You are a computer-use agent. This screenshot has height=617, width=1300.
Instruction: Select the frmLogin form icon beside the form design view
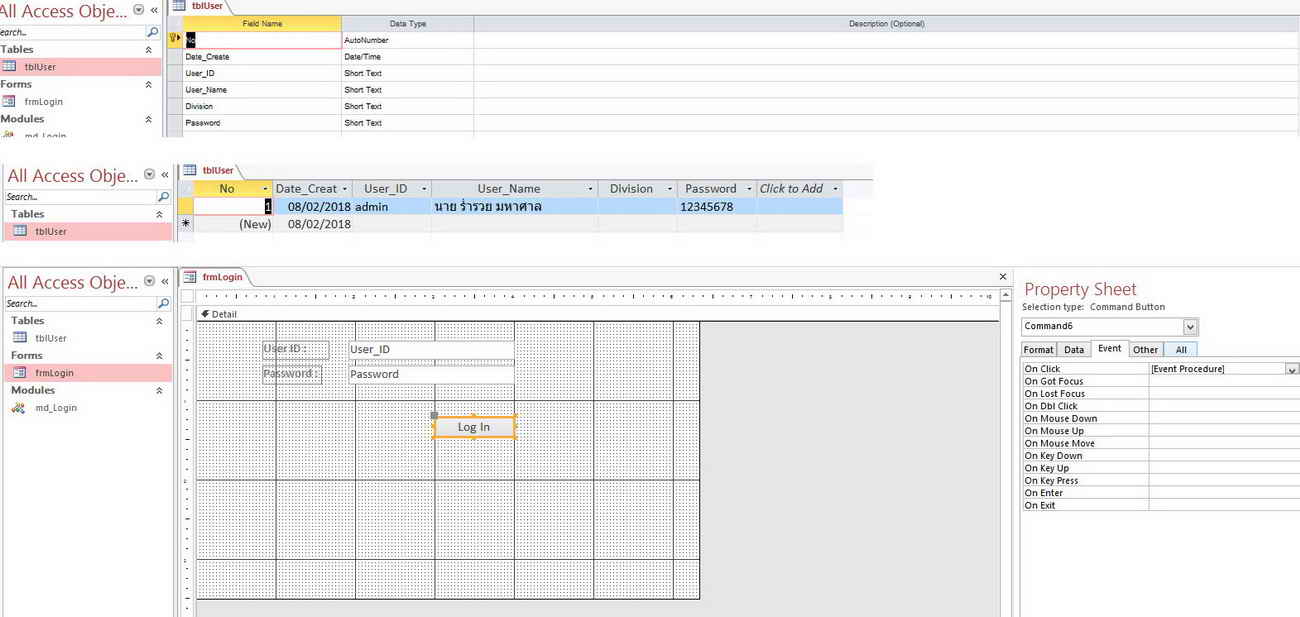20,373
